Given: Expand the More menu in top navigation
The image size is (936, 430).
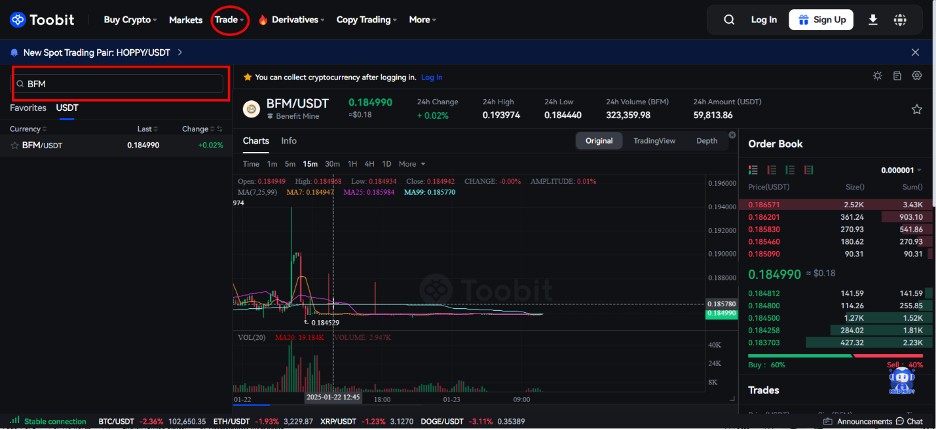Looking at the screenshot, I should [x=423, y=20].
